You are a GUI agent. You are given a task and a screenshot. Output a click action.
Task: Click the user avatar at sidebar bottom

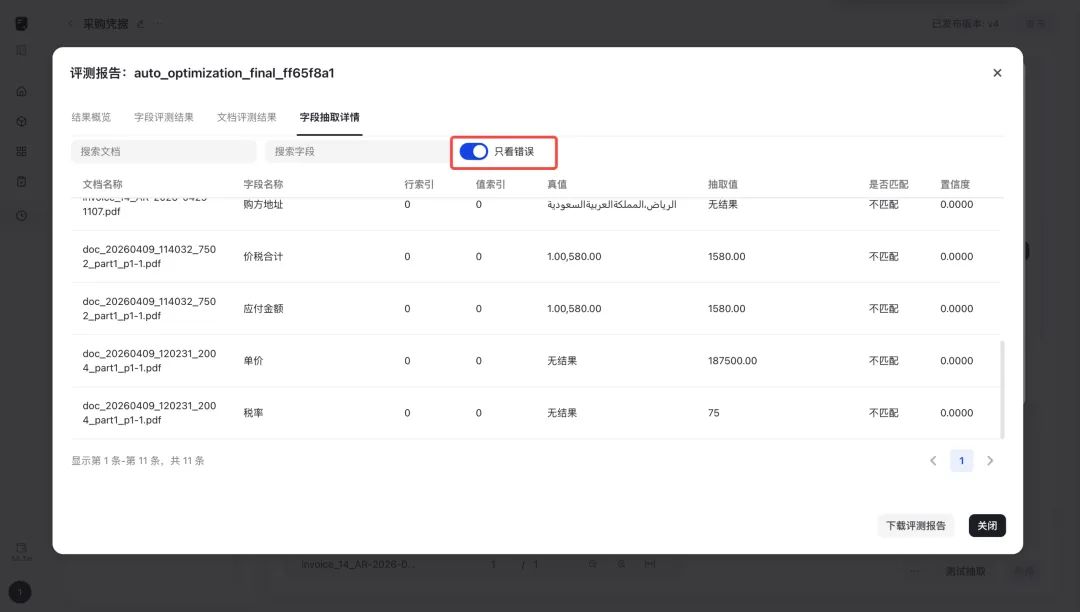click(20, 592)
